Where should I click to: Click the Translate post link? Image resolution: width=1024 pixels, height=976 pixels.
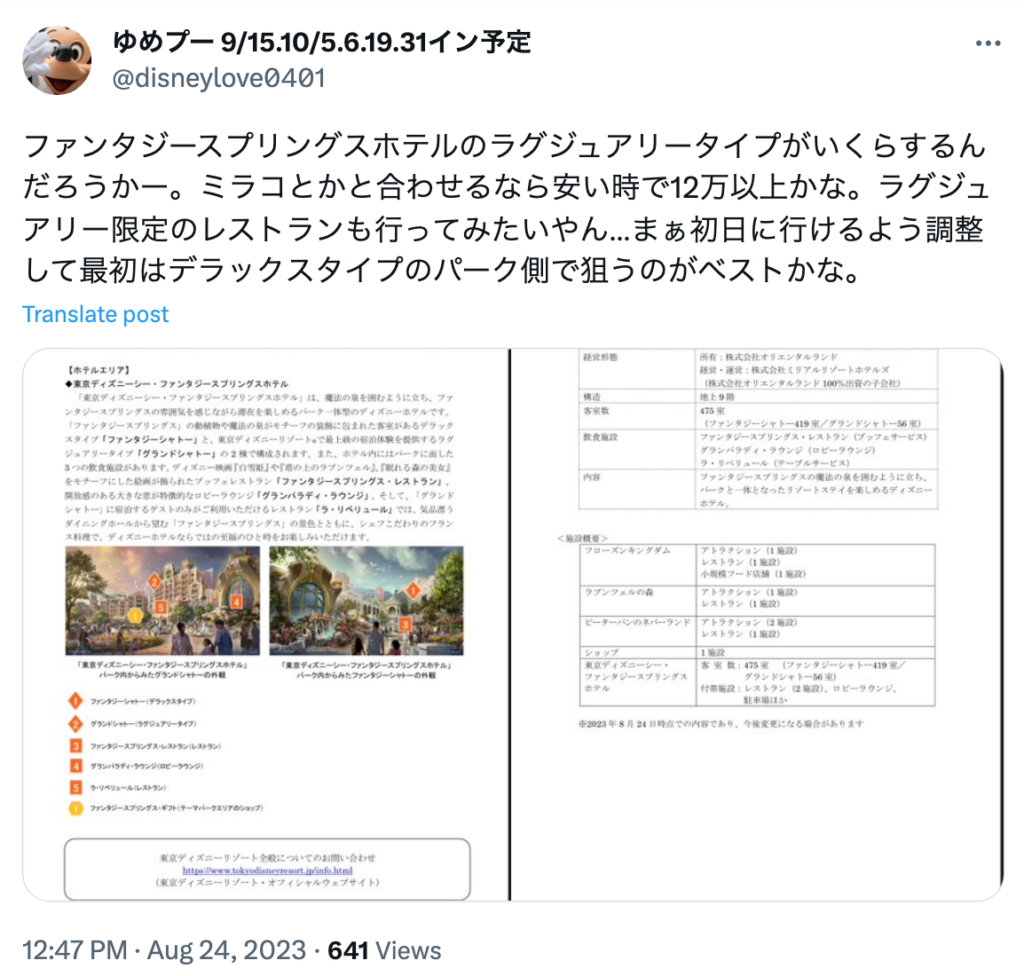click(x=95, y=314)
